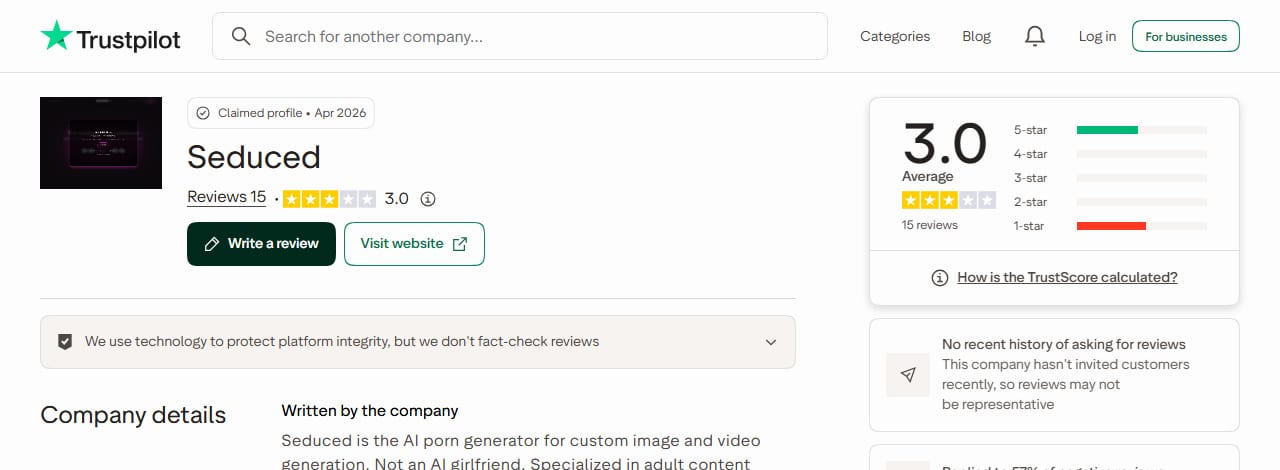Click the shield icon in integrity notice
Screen dimensions: 1280x470
tap(65, 341)
